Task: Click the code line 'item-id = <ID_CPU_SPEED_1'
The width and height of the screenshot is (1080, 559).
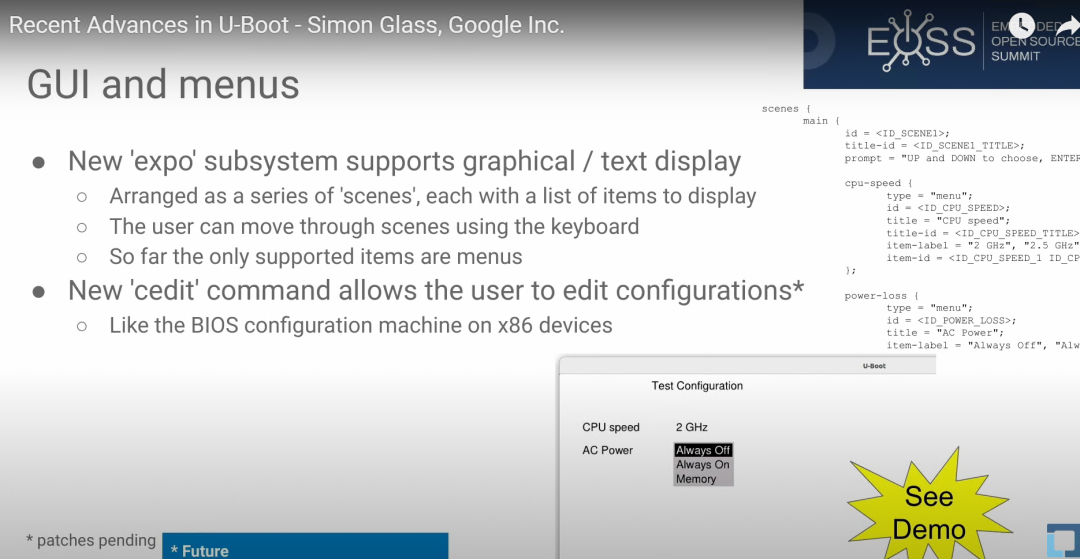Action: [x=983, y=258]
